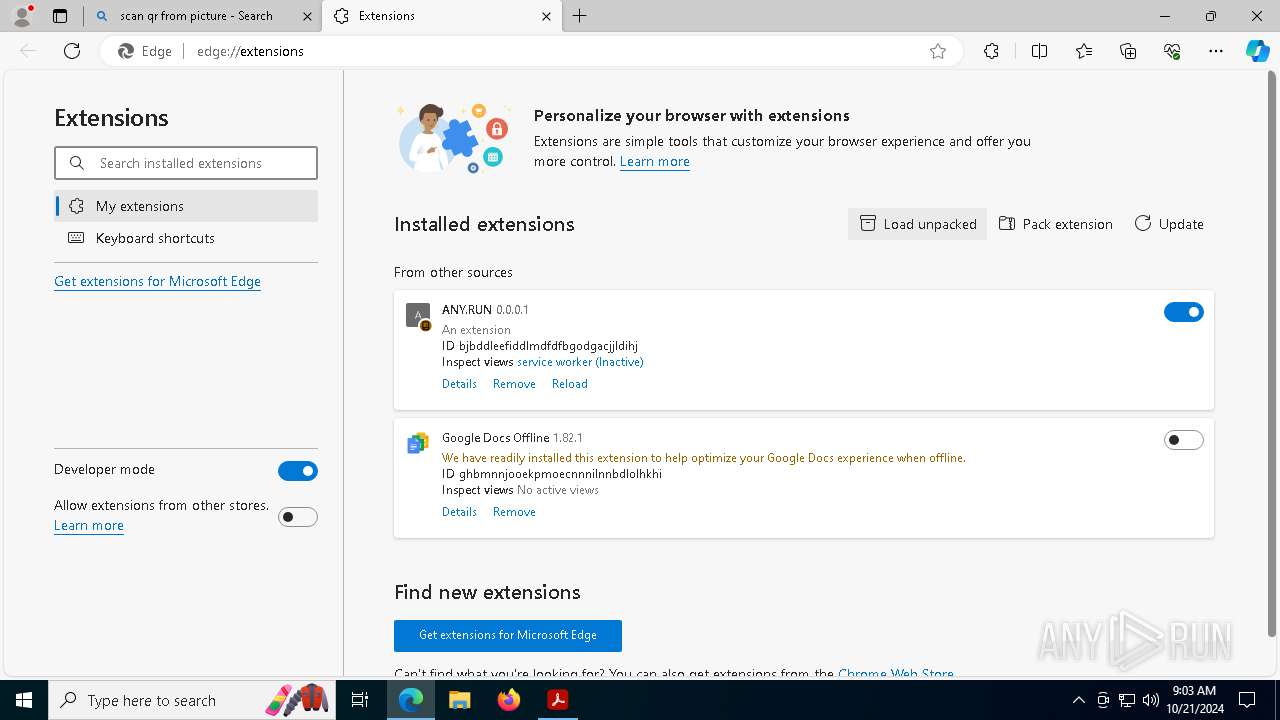Screen dimensions: 1280x720
Task: Open Windows Start menu
Action: tap(23, 700)
